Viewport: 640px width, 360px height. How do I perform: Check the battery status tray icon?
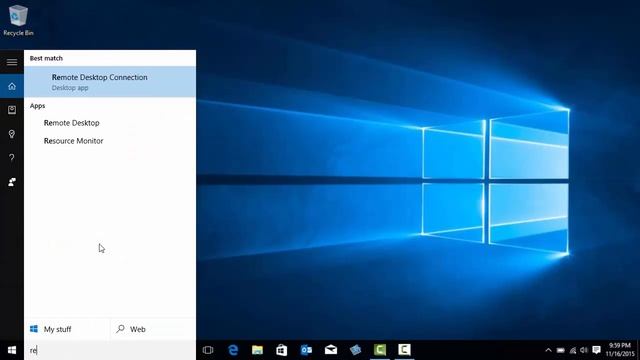pos(561,350)
